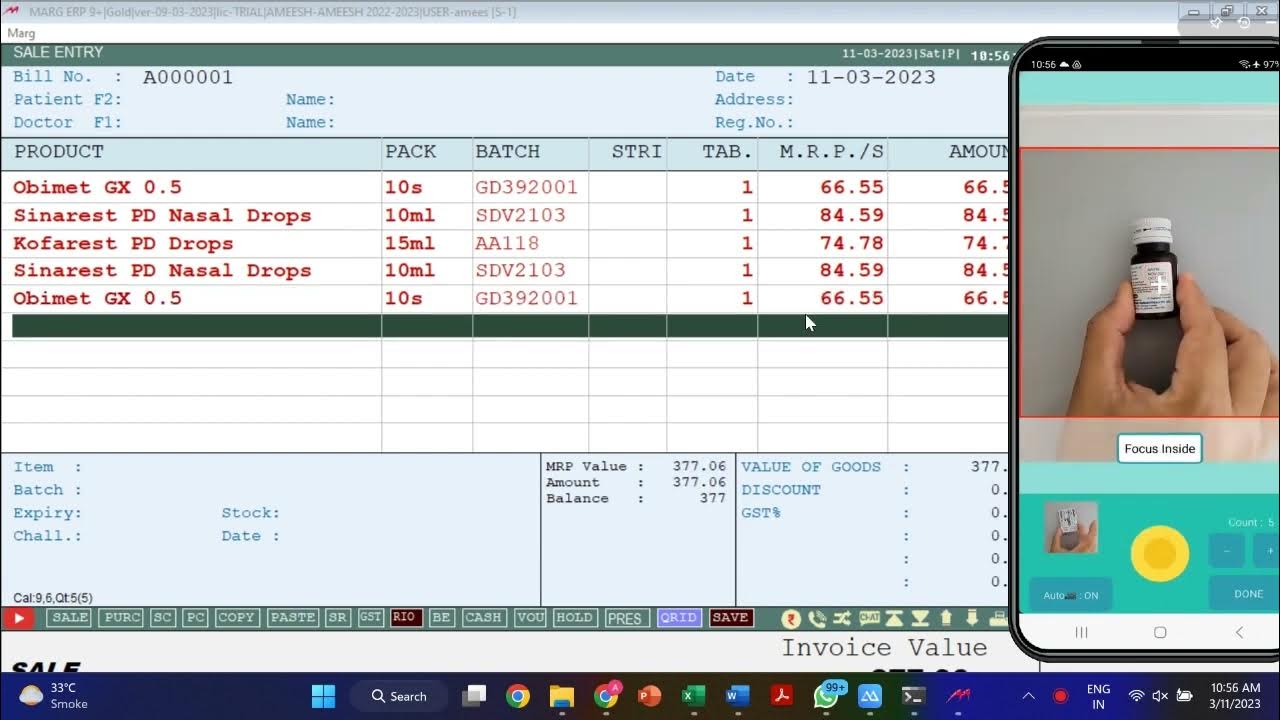The height and width of the screenshot is (720, 1280).
Task: Click the down arrow icon in toolbar
Action: point(972,618)
